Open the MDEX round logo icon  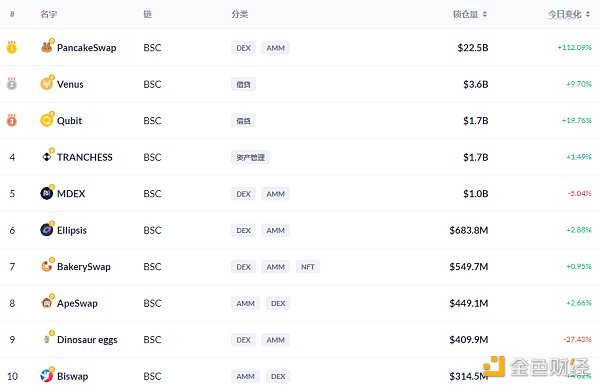tap(47, 193)
